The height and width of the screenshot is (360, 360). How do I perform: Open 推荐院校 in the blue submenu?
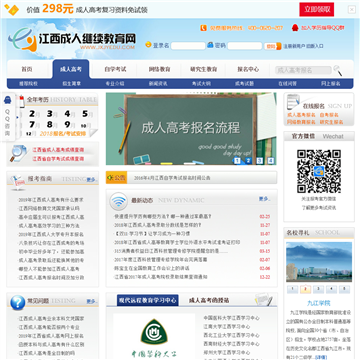[x=28, y=84]
